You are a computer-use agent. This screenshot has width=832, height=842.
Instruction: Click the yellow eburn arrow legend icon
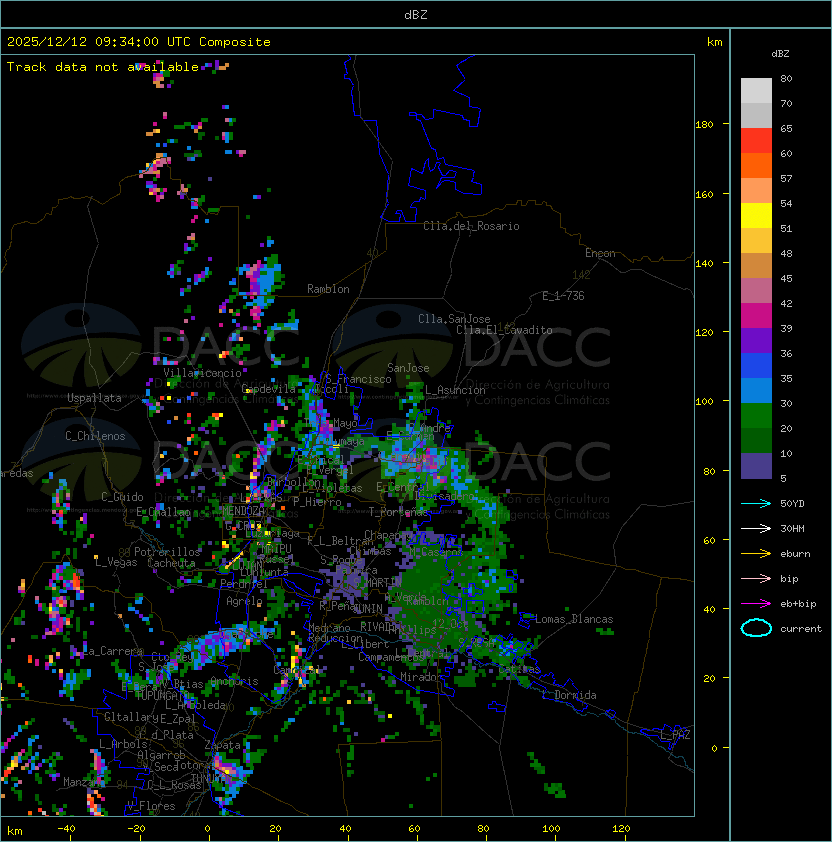756,554
